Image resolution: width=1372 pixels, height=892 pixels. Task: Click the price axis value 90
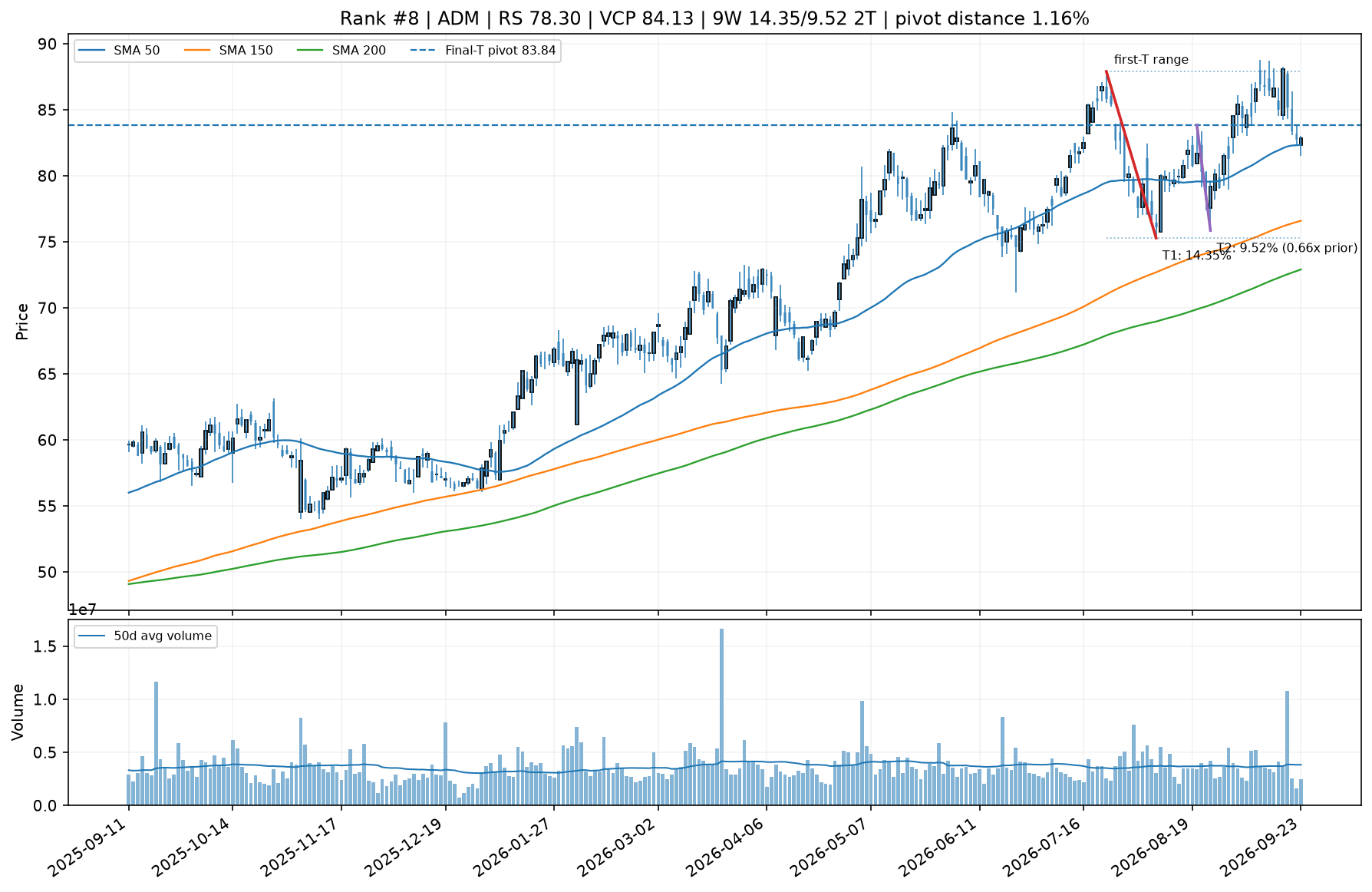(x=48, y=45)
